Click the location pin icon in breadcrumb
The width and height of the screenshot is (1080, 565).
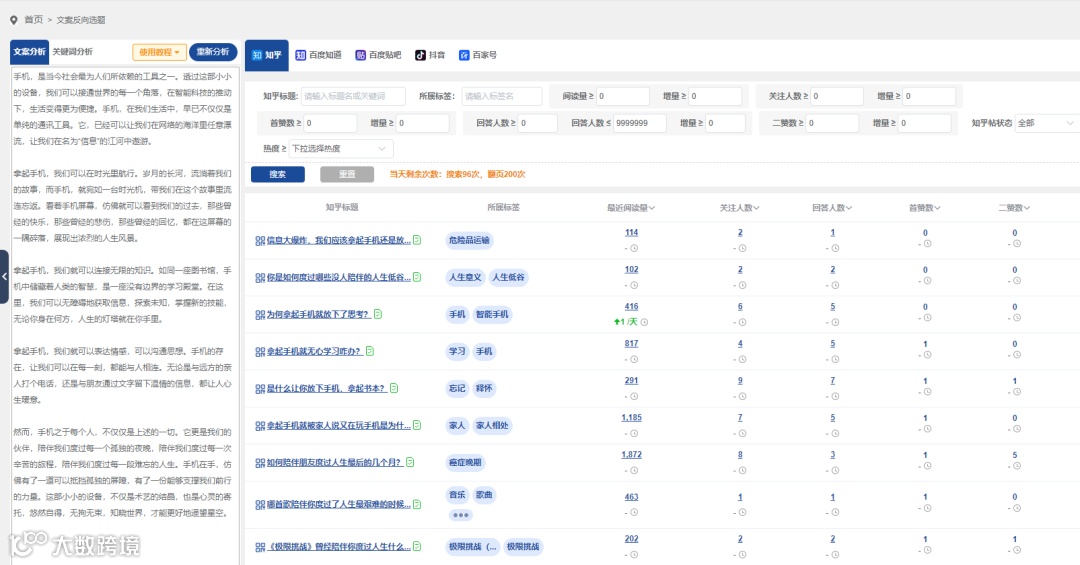[x=13, y=20]
